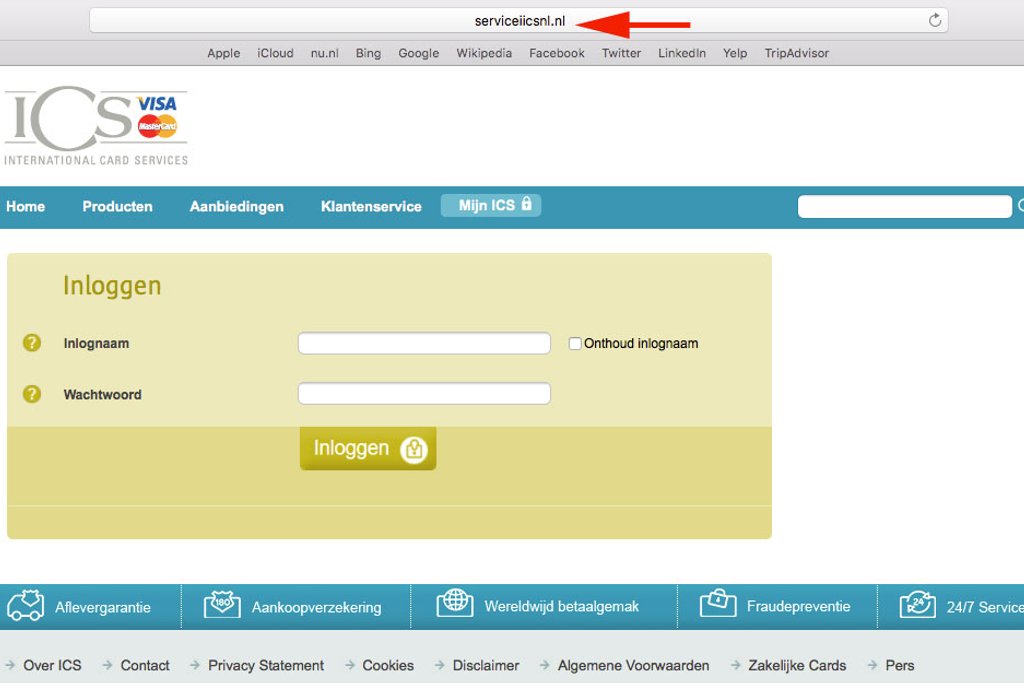Click the Aankoopverzekering 180 icon
This screenshot has width=1024, height=683.
(x=222, y=606)
